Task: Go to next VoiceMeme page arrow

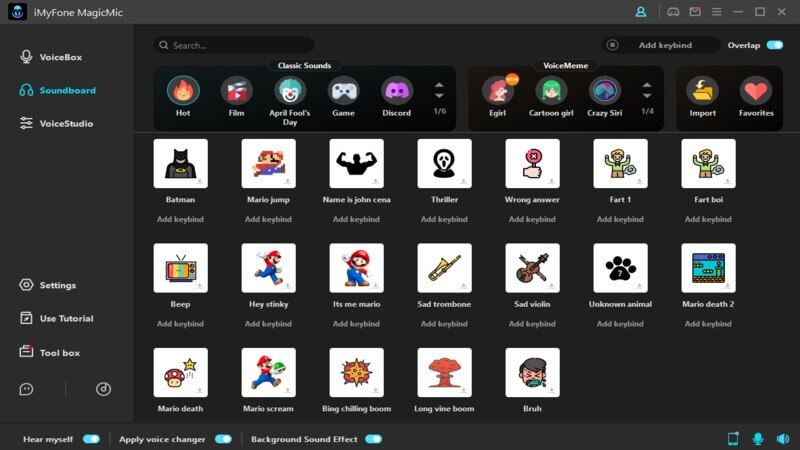Action: (x=647, y=96)
